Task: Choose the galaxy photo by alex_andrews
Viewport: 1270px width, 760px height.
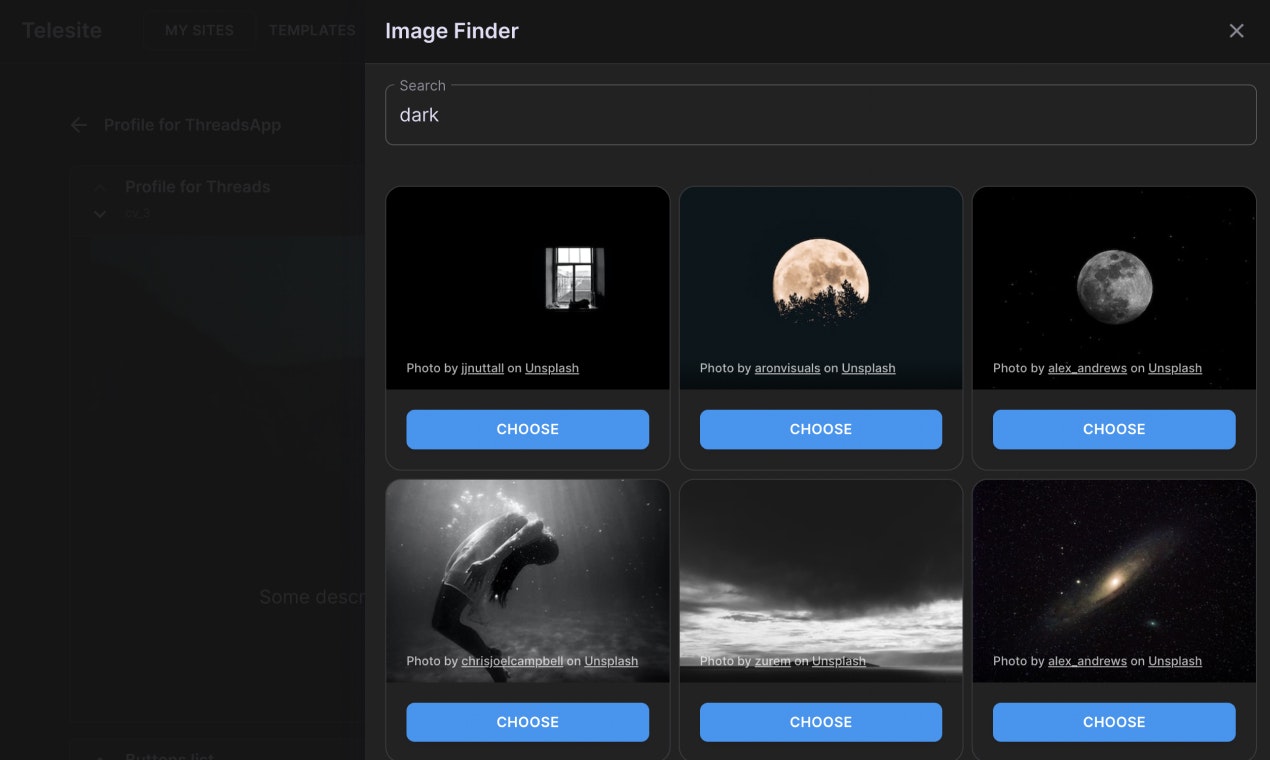Action: tap(1114, 722)
